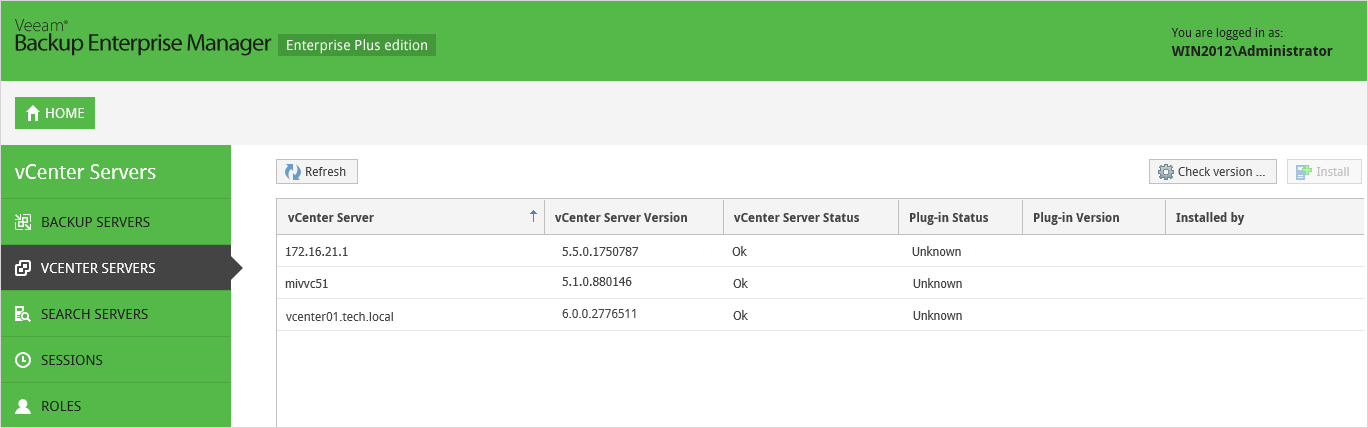Select the vcenter01.tech.local row
Screen dimensions: 1368x428
(x=820, y=315)
